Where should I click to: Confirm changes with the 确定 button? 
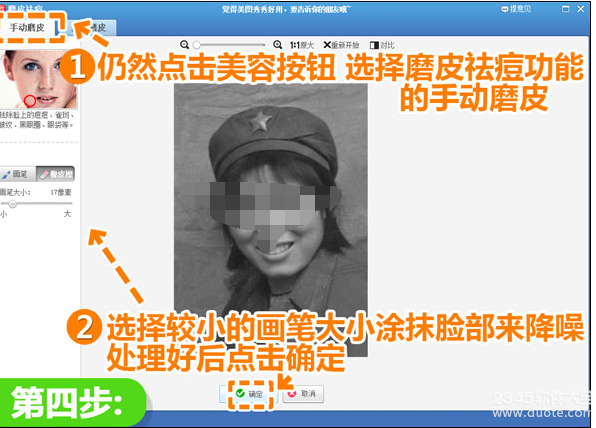249,394
